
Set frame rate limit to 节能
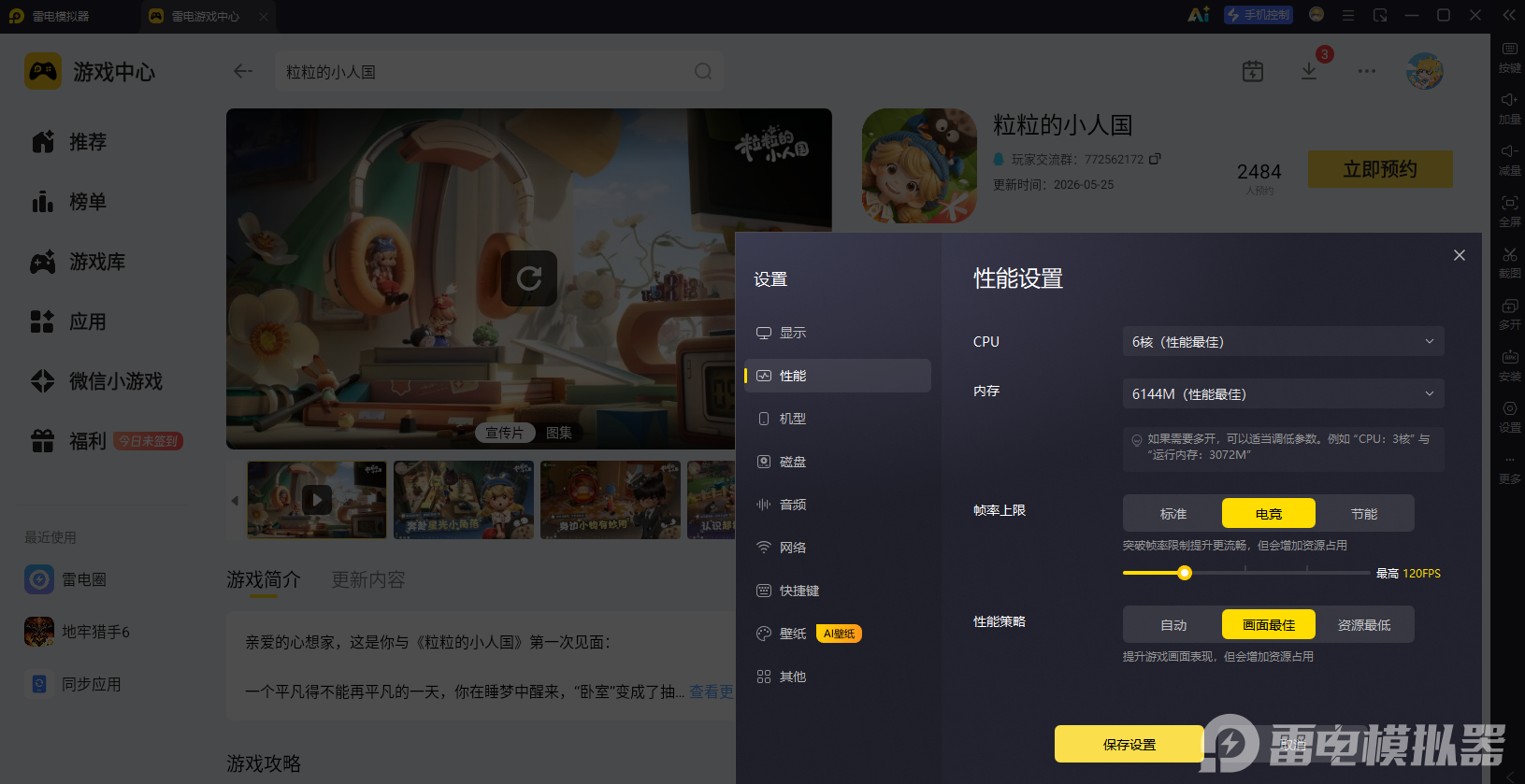(x=1364, y=514)
